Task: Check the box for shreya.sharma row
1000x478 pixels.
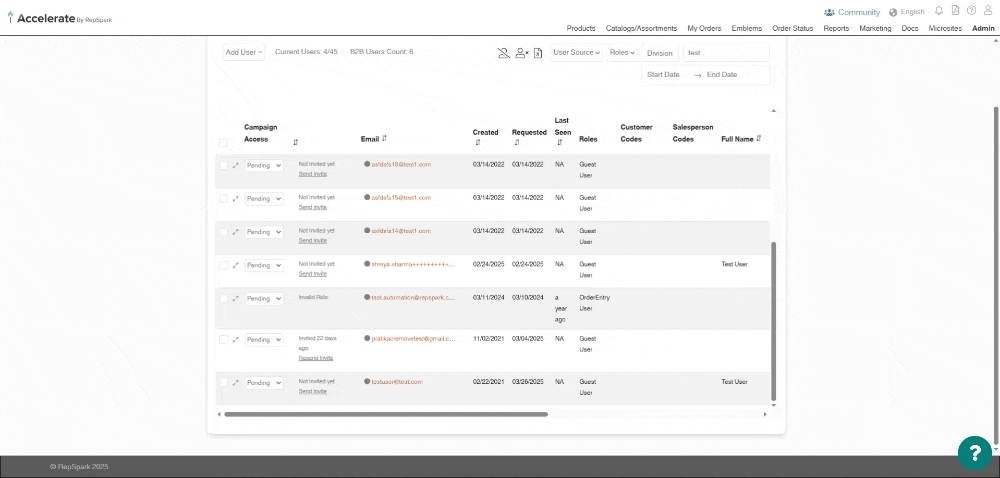Action: [223, 265]
